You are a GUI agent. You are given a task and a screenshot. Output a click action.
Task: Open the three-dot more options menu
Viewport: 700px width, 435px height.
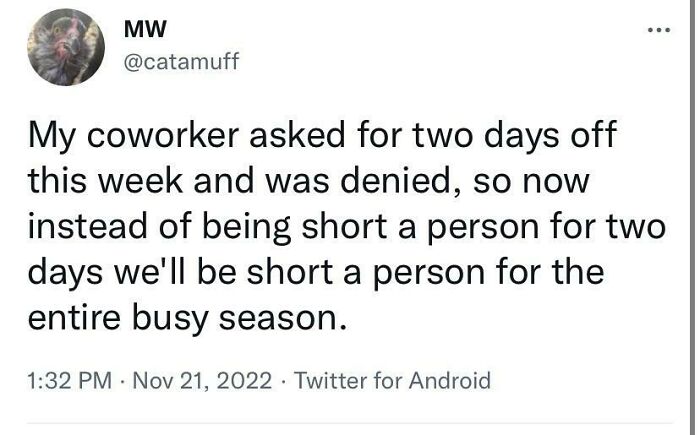(659, 30)
